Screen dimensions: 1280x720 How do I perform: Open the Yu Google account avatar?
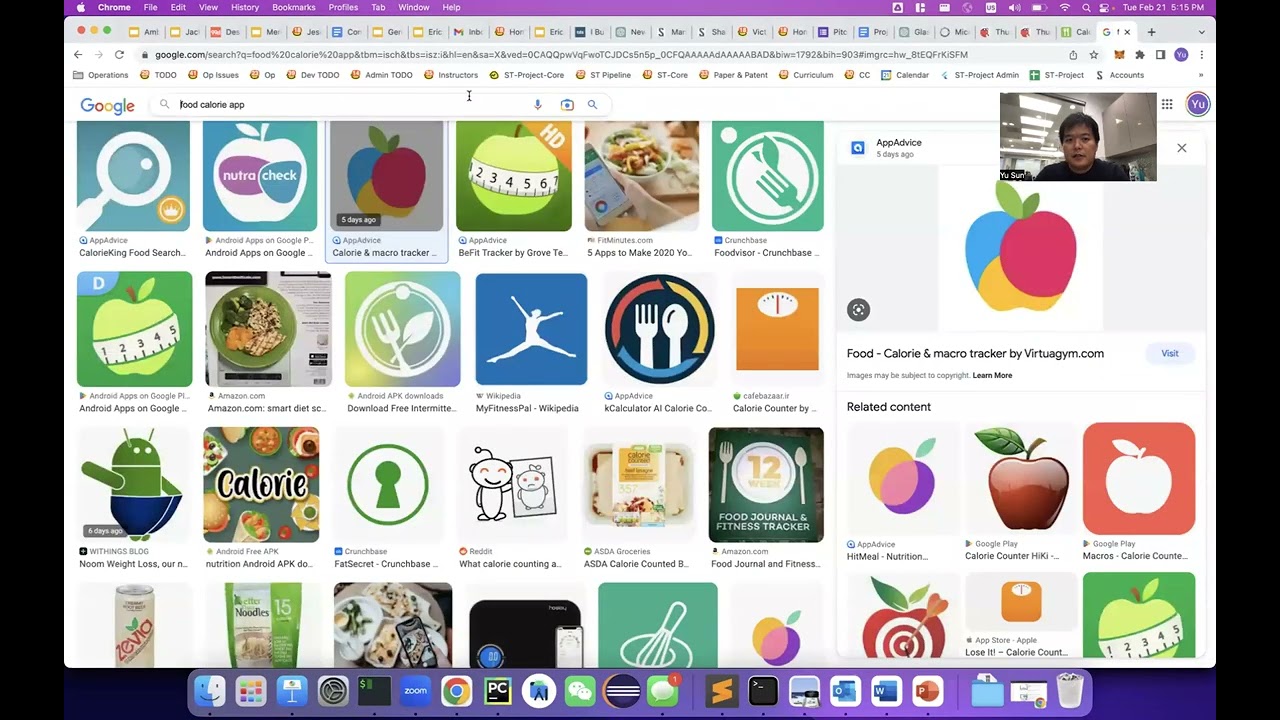1198,104
